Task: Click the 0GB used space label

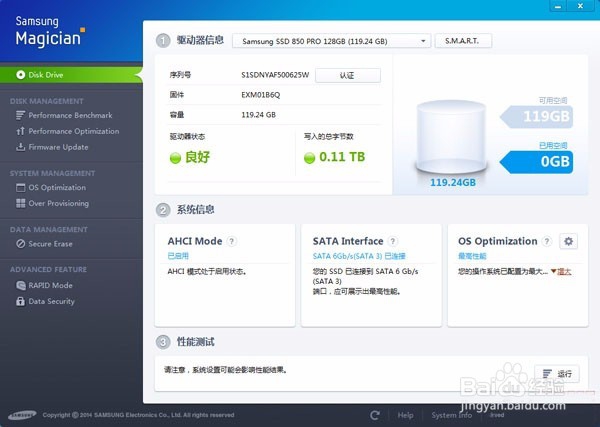Action: (x=537, y=162)
